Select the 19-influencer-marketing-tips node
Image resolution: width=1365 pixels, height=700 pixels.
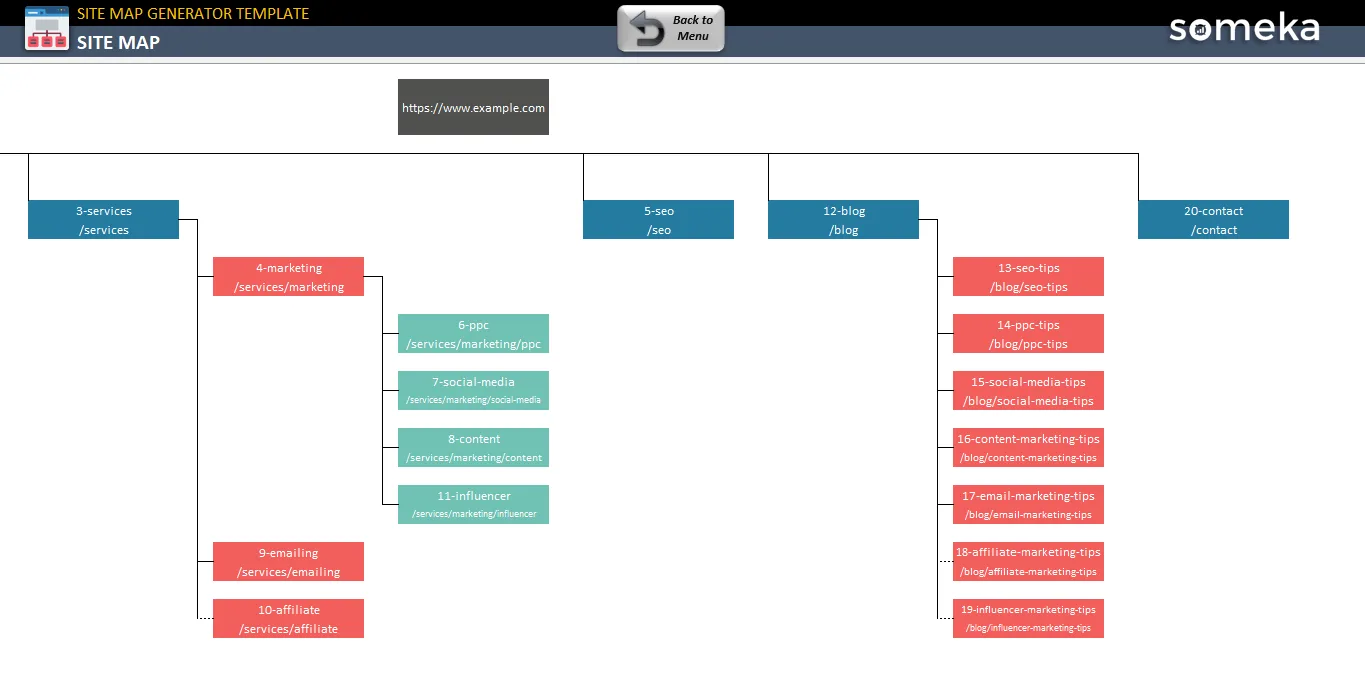1028,619
